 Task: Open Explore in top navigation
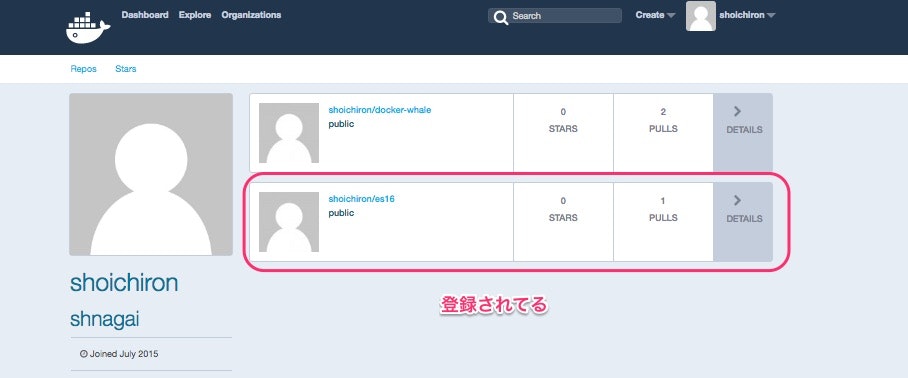click(x=195, y=15)
